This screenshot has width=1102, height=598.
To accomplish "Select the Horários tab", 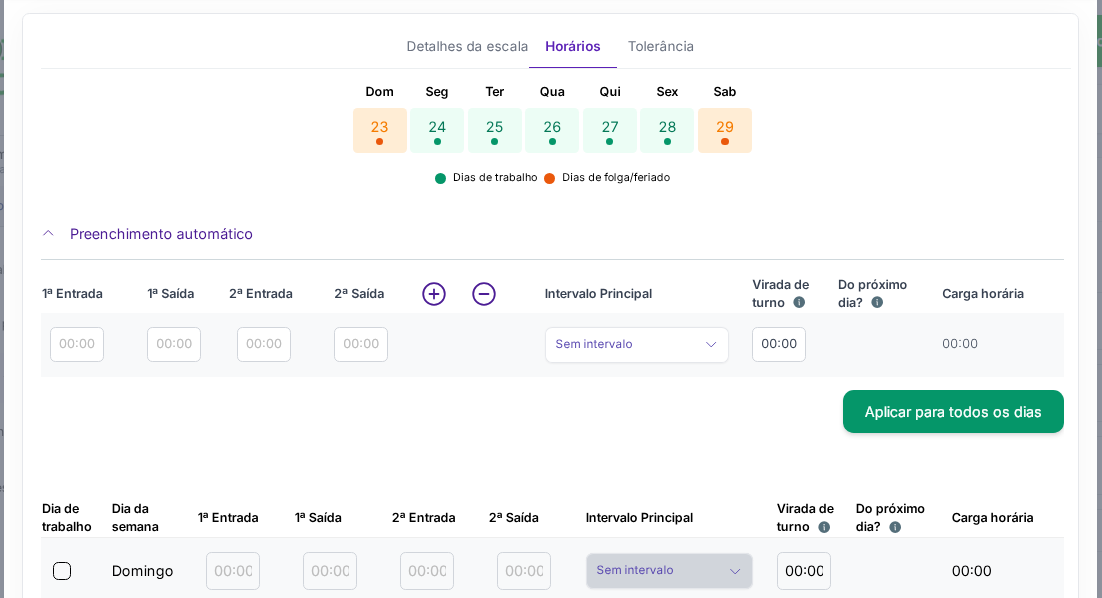I will point(572,46).
